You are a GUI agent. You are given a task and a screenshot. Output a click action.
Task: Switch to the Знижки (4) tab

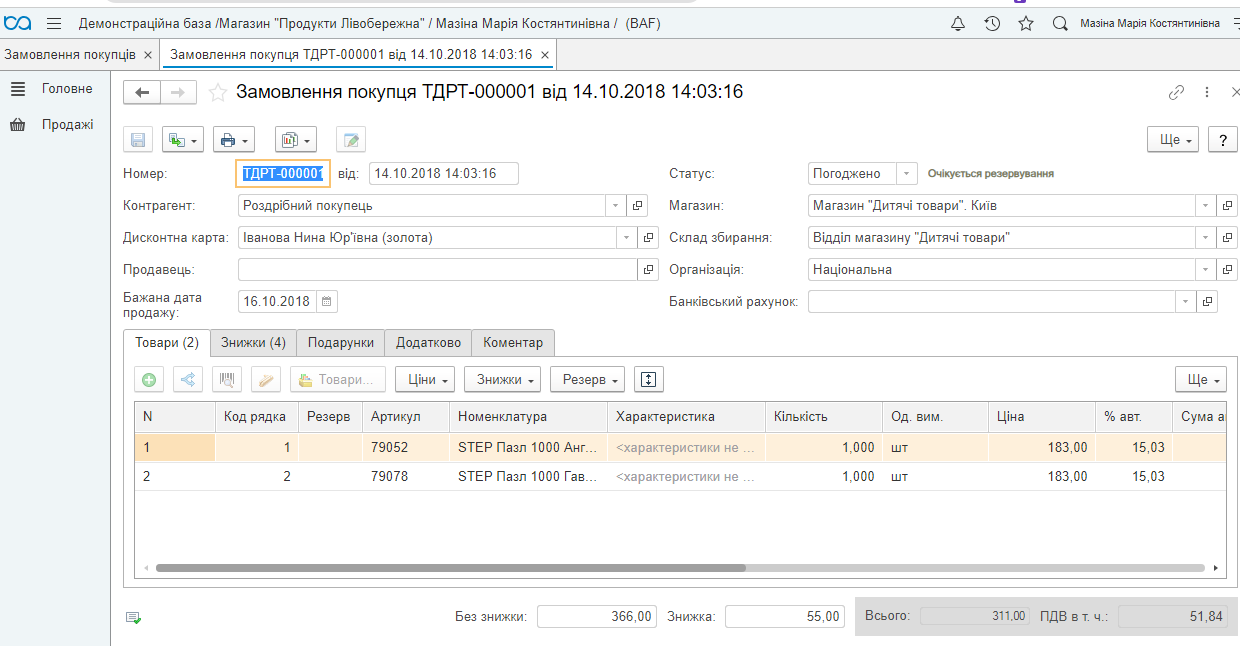coord(253,343)
